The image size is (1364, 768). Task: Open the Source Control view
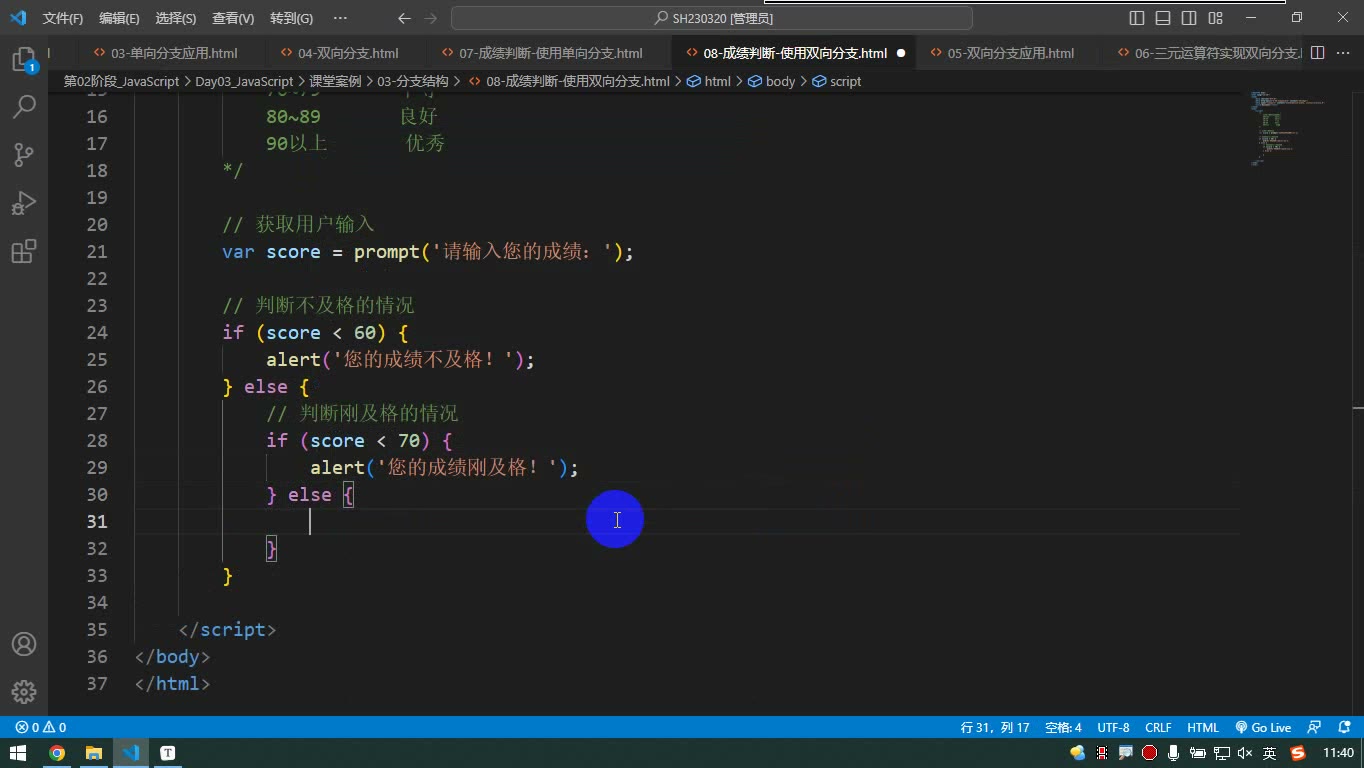[24, 154]
